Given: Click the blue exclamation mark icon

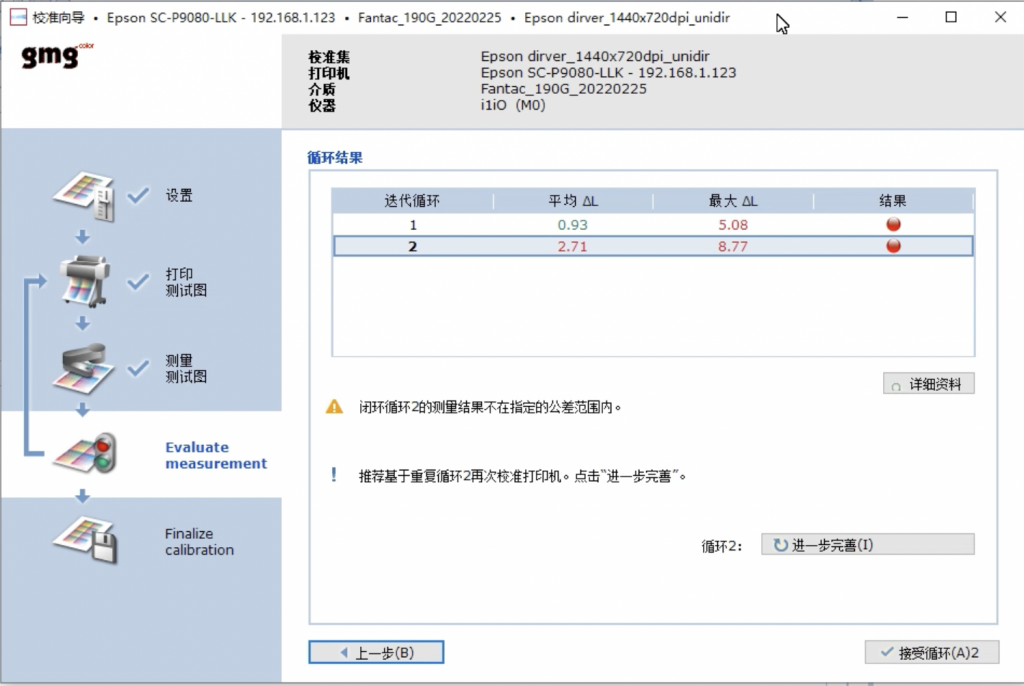Looking at the screenshot, I should click(334, 475).
